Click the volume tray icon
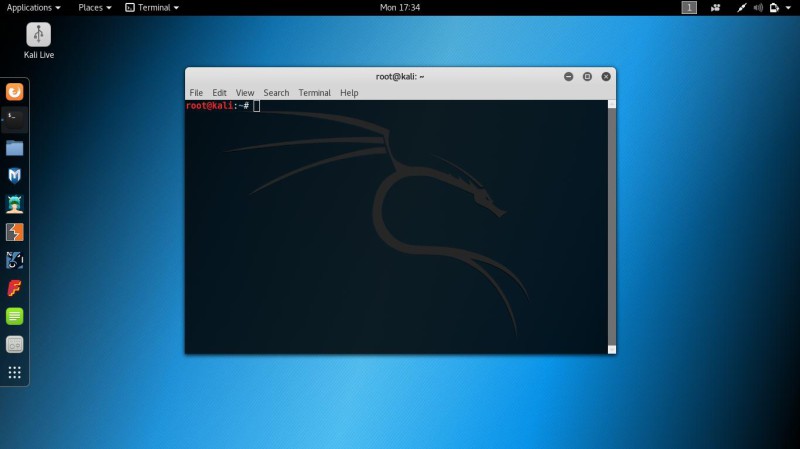This screenshot has width=800, height=449. [x=758, y=8]
